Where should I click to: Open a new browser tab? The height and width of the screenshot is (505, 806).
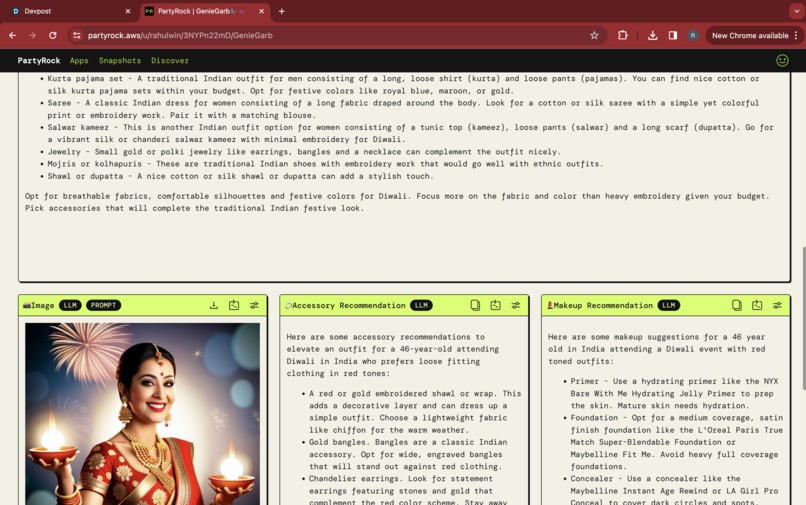282,11
